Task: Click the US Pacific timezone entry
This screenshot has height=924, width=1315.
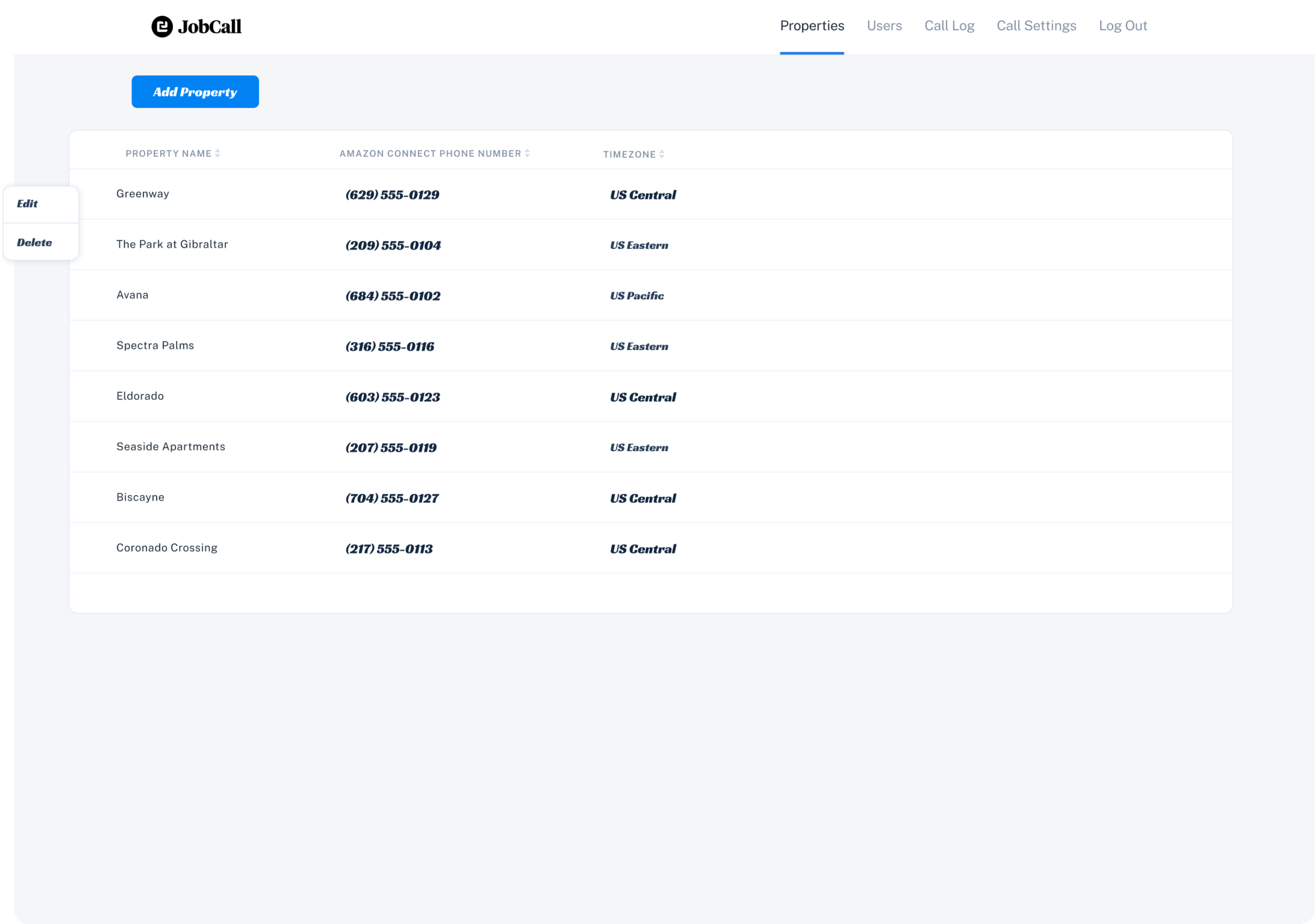Action: pos(636,296)
